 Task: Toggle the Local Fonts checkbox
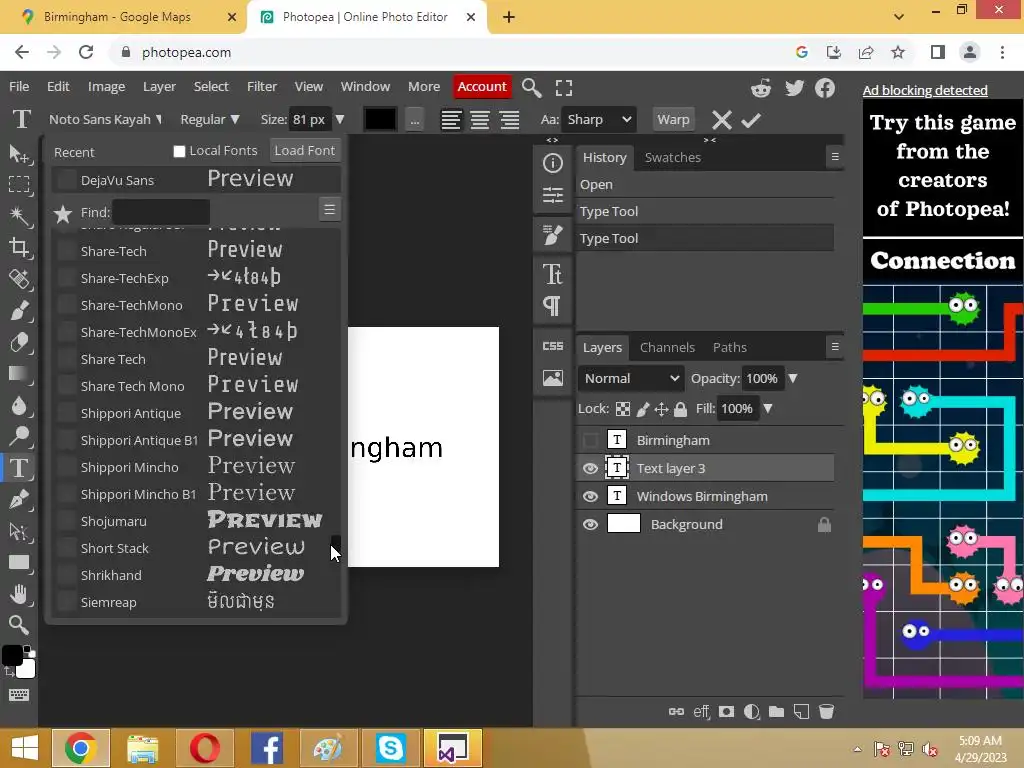pyautogui.click(x=180, y=152)
